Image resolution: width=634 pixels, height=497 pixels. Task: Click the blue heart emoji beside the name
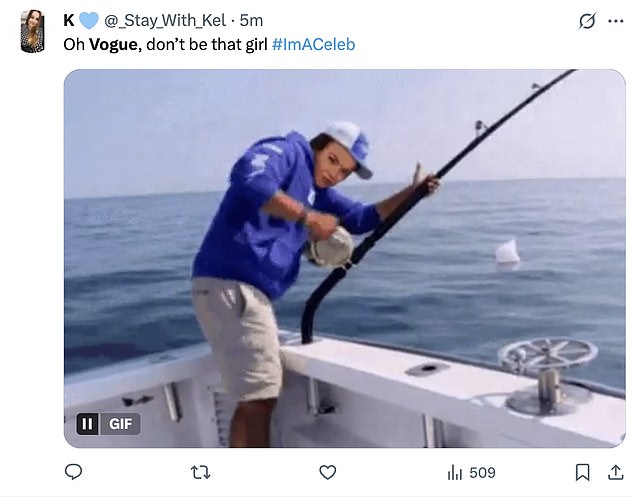pos(89,20)
